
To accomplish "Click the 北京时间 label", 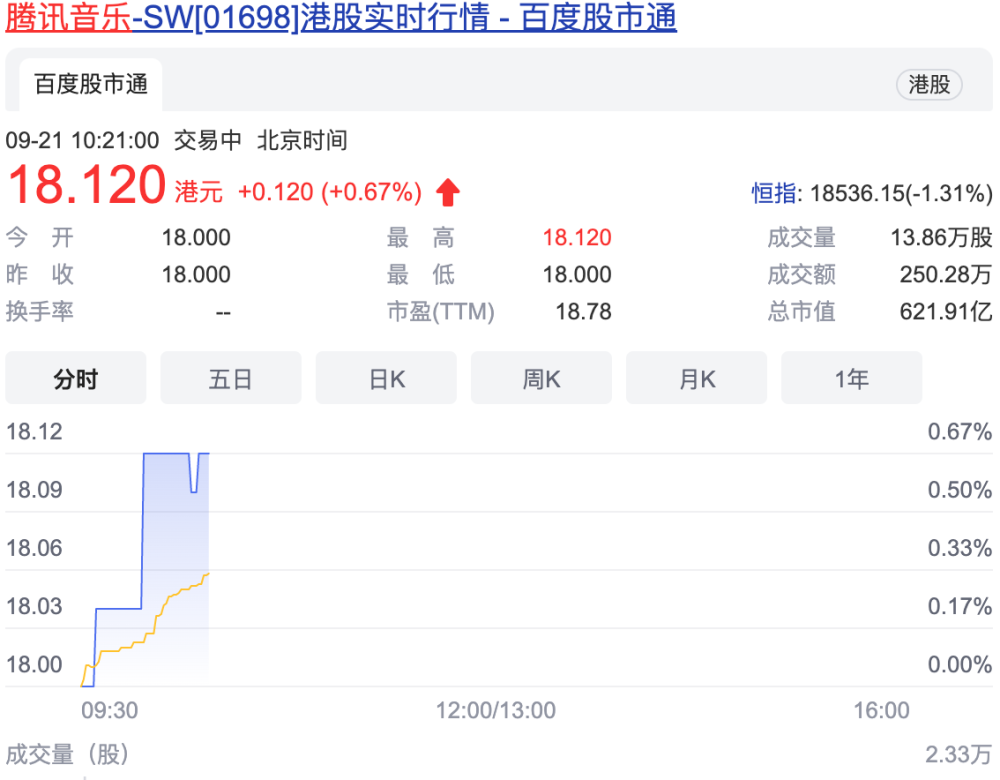I will coord(302,140).
